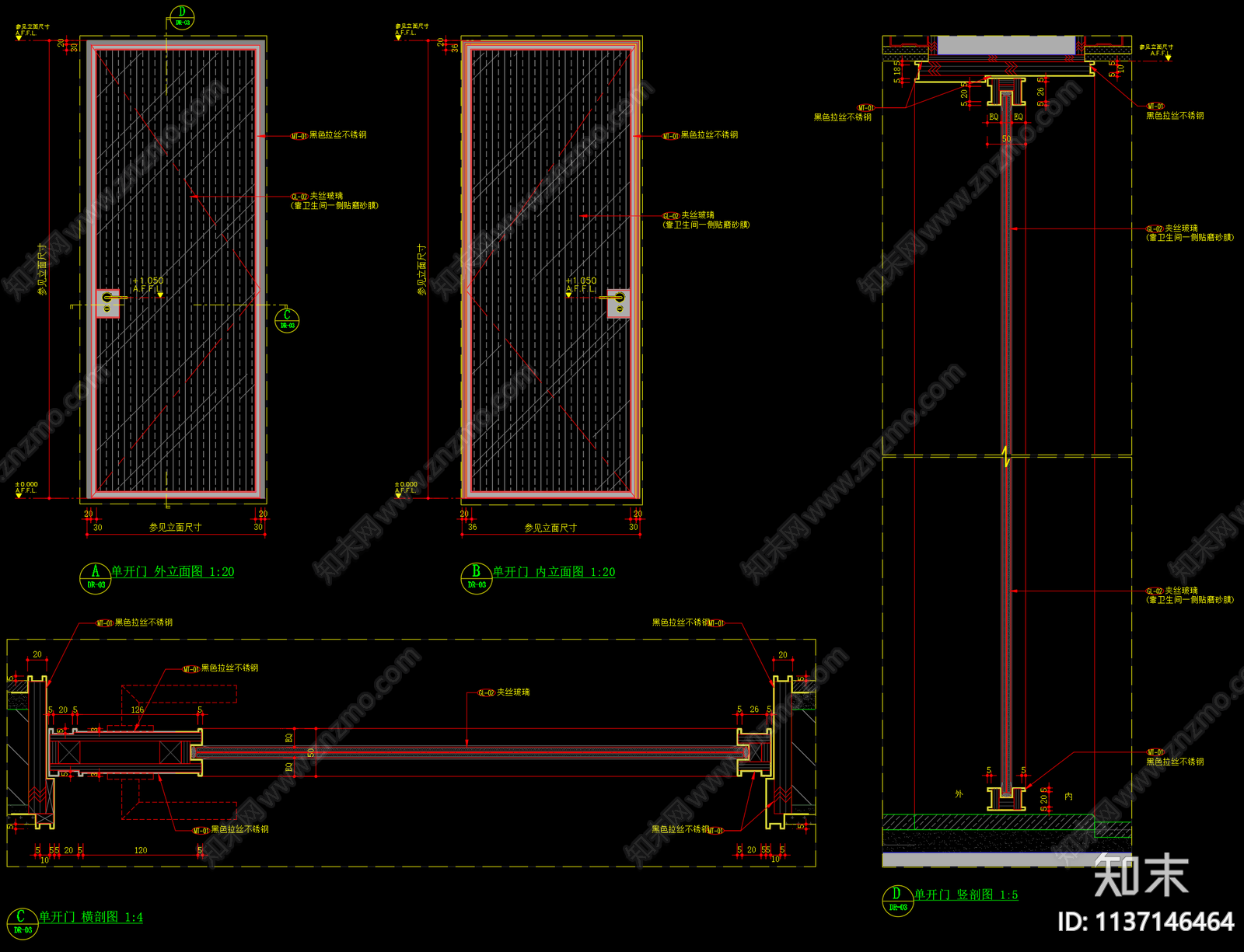Click the vertical 参见立面尺寸 text left of the outer elevation
The height and width of the screenshot is (952, 1244).
point(43,269)
